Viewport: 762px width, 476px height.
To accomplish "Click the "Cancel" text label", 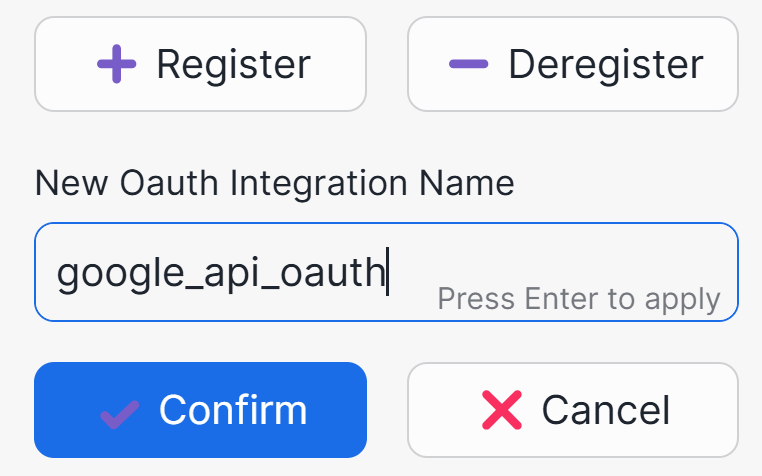I will click(x=606, y=410).
